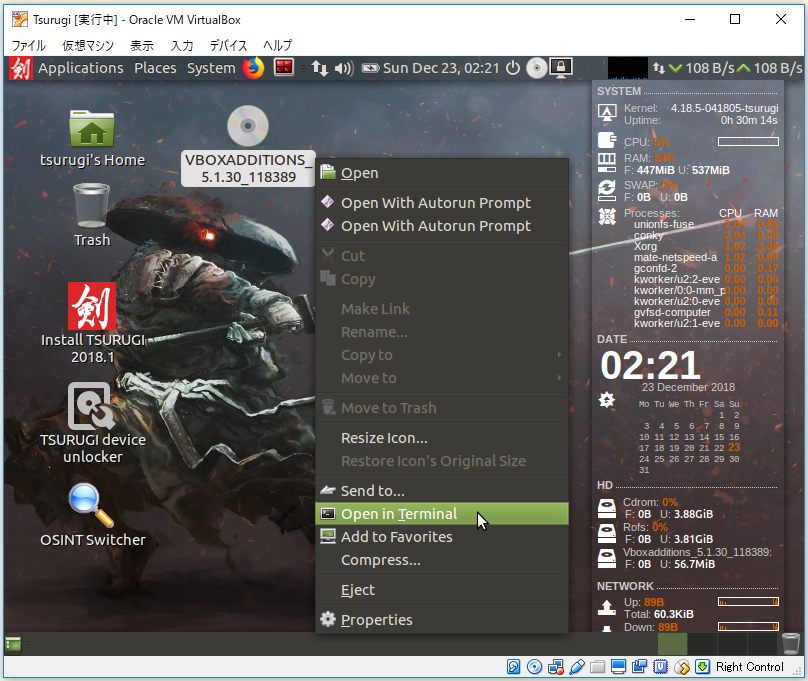The height and width of the screenshot is (681, 808).
Task: Eject the VBOXADDITIONS disc
Action: [442, 590]
